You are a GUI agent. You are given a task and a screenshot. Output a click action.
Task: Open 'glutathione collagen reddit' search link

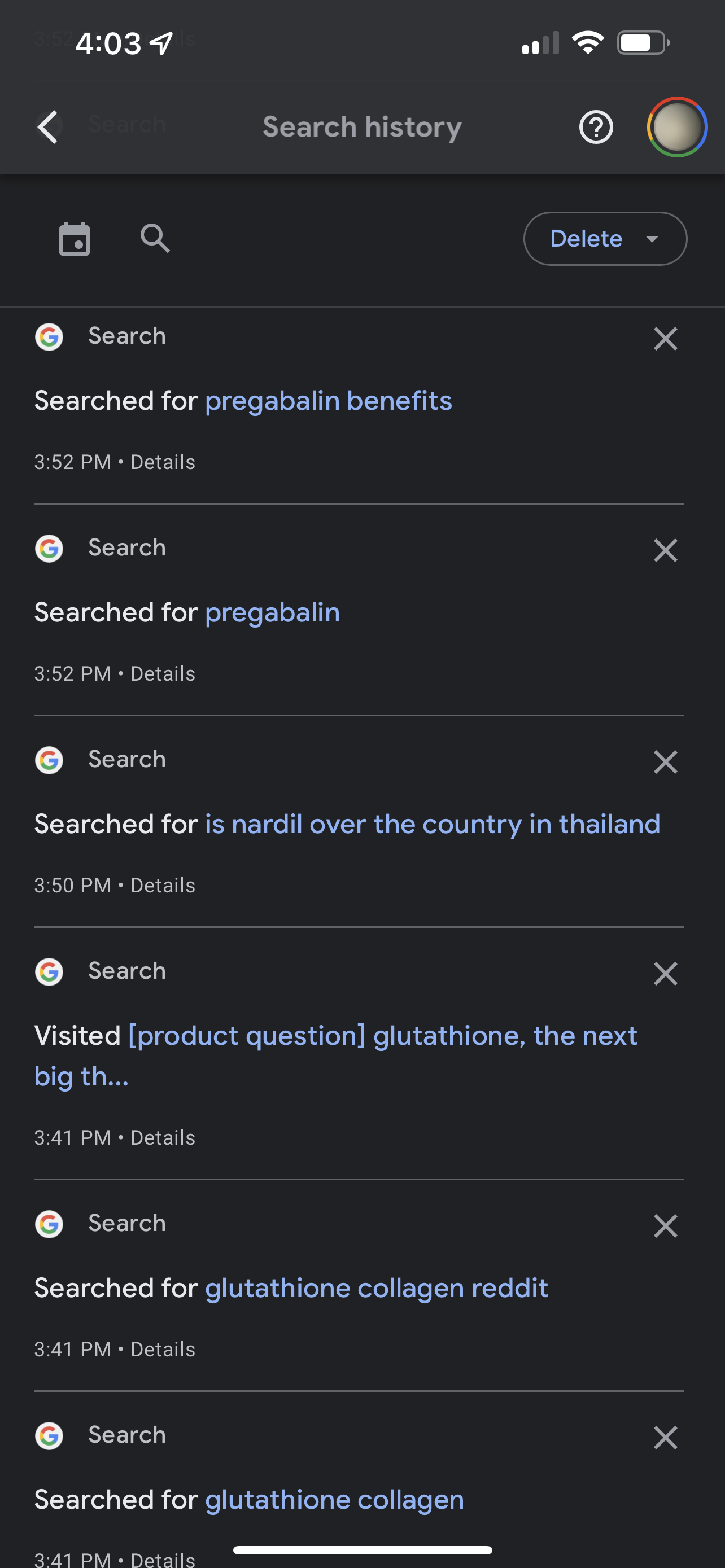(376, 1289)
